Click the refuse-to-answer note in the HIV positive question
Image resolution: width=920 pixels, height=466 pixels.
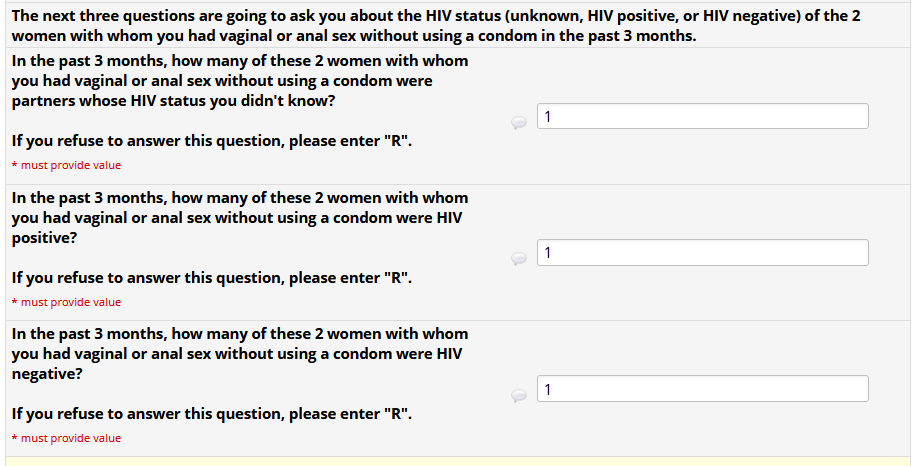(211, 277)
